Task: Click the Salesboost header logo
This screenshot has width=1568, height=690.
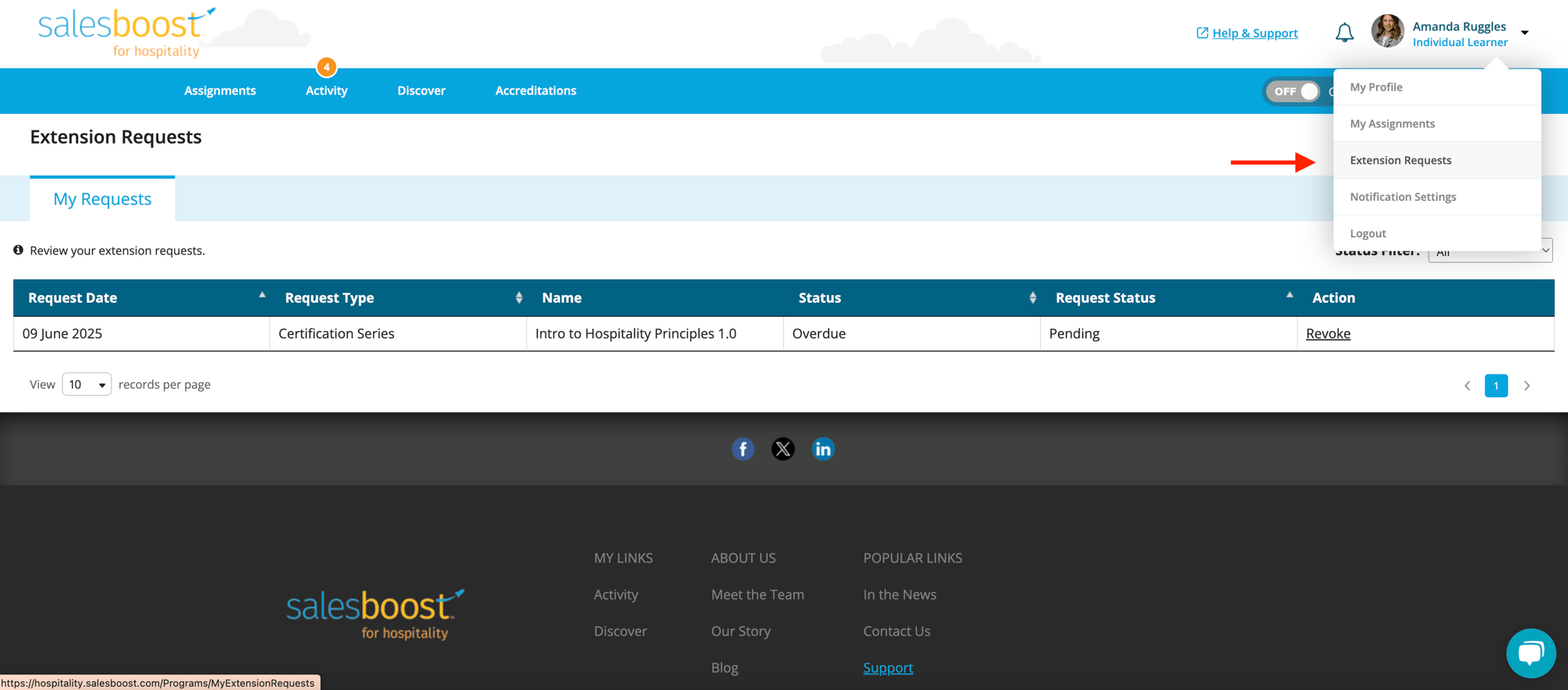Action: 126,33
